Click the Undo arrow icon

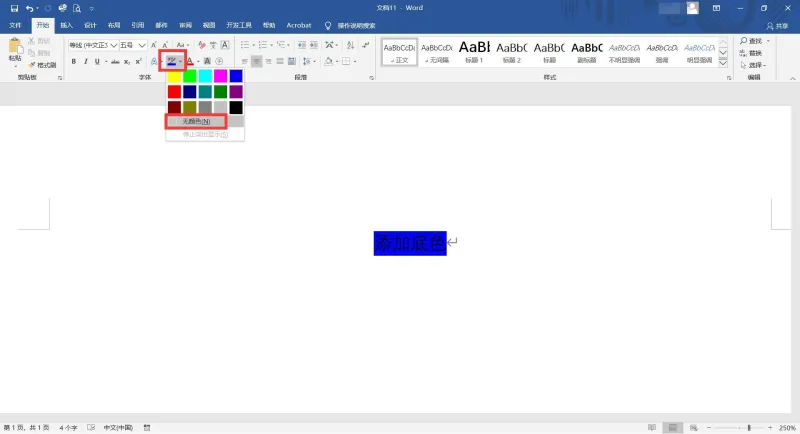click(30, 8)
